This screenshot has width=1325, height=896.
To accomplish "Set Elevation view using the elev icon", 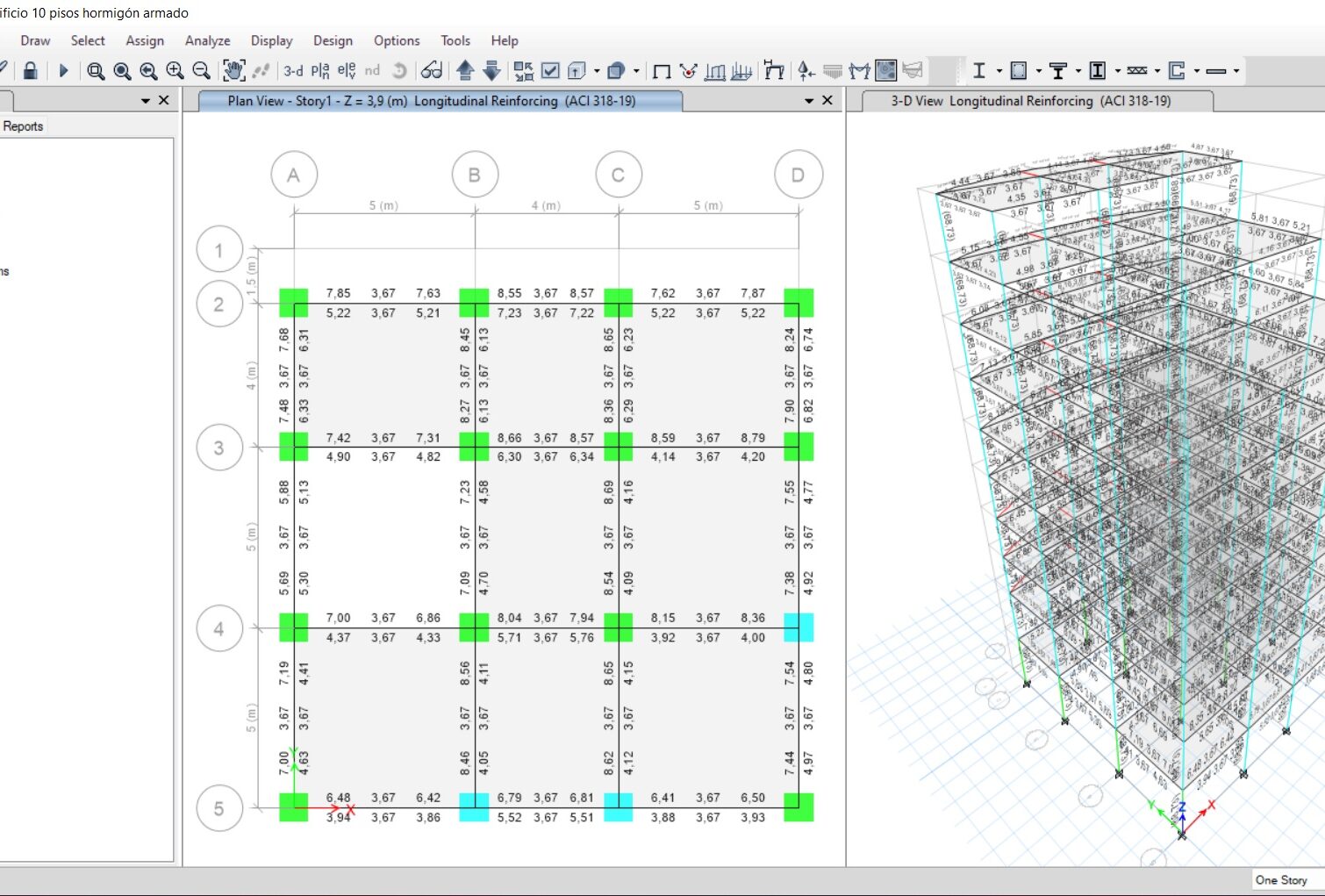I will point(347,70).
